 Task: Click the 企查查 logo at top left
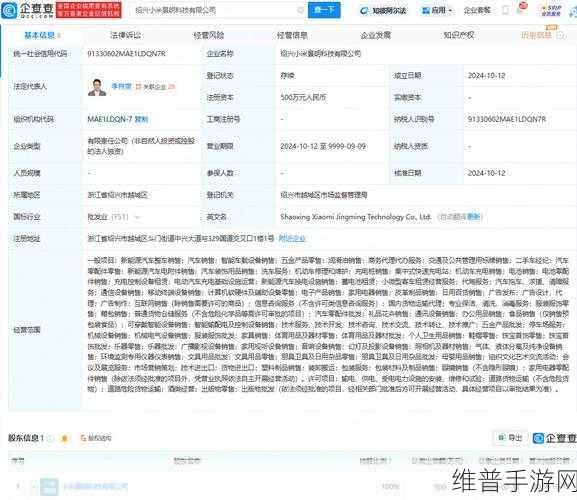pyautogui.click(x=28, y=10)
